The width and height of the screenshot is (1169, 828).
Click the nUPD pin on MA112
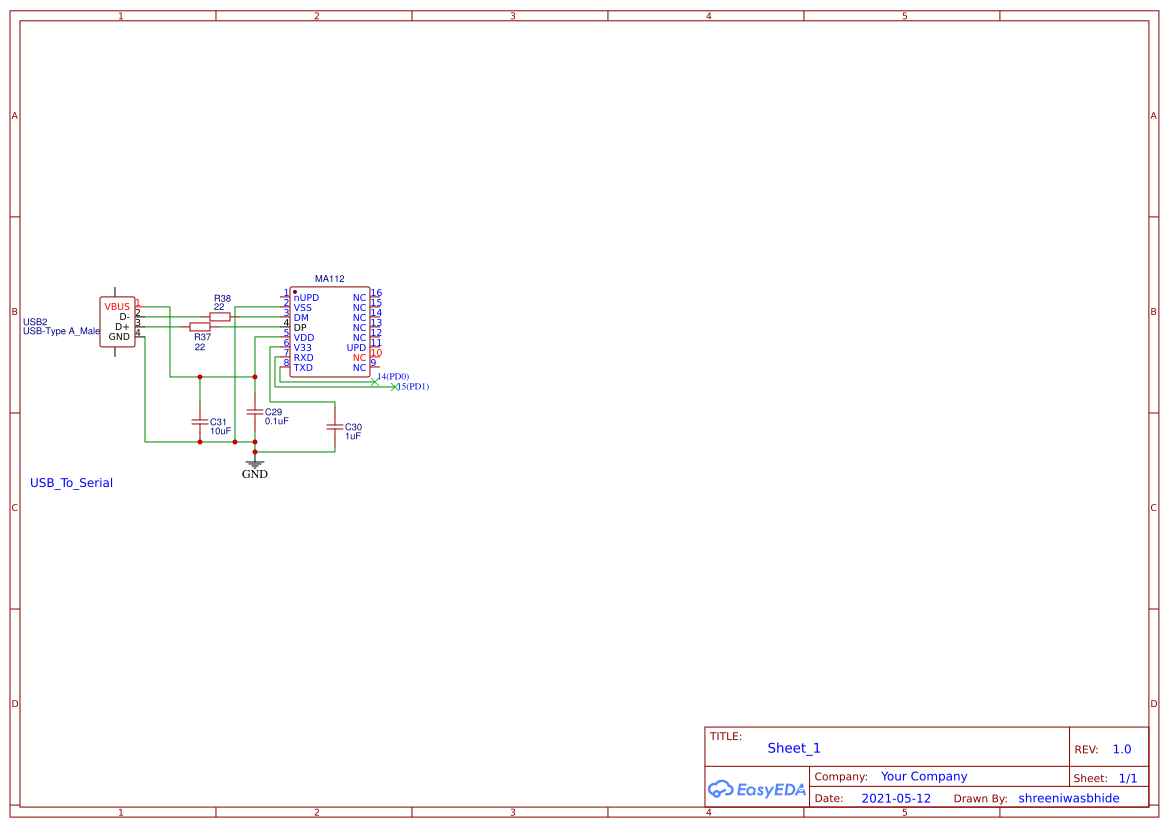click(x=305, y=297)
